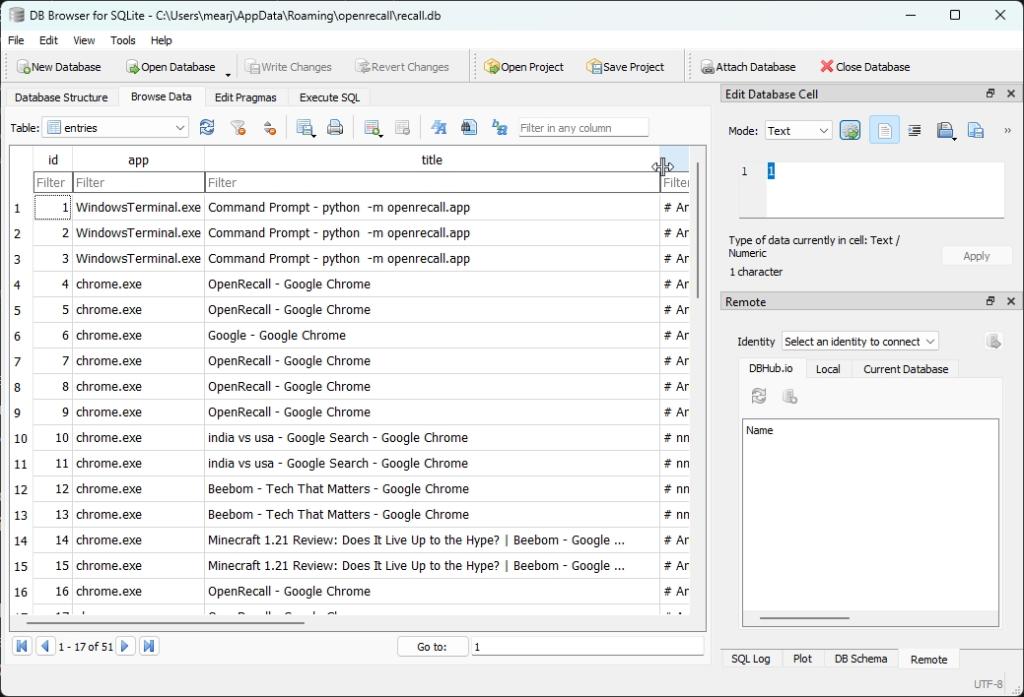
Task: Float the Edit Database Cell panel
Action: click(990, 94)
